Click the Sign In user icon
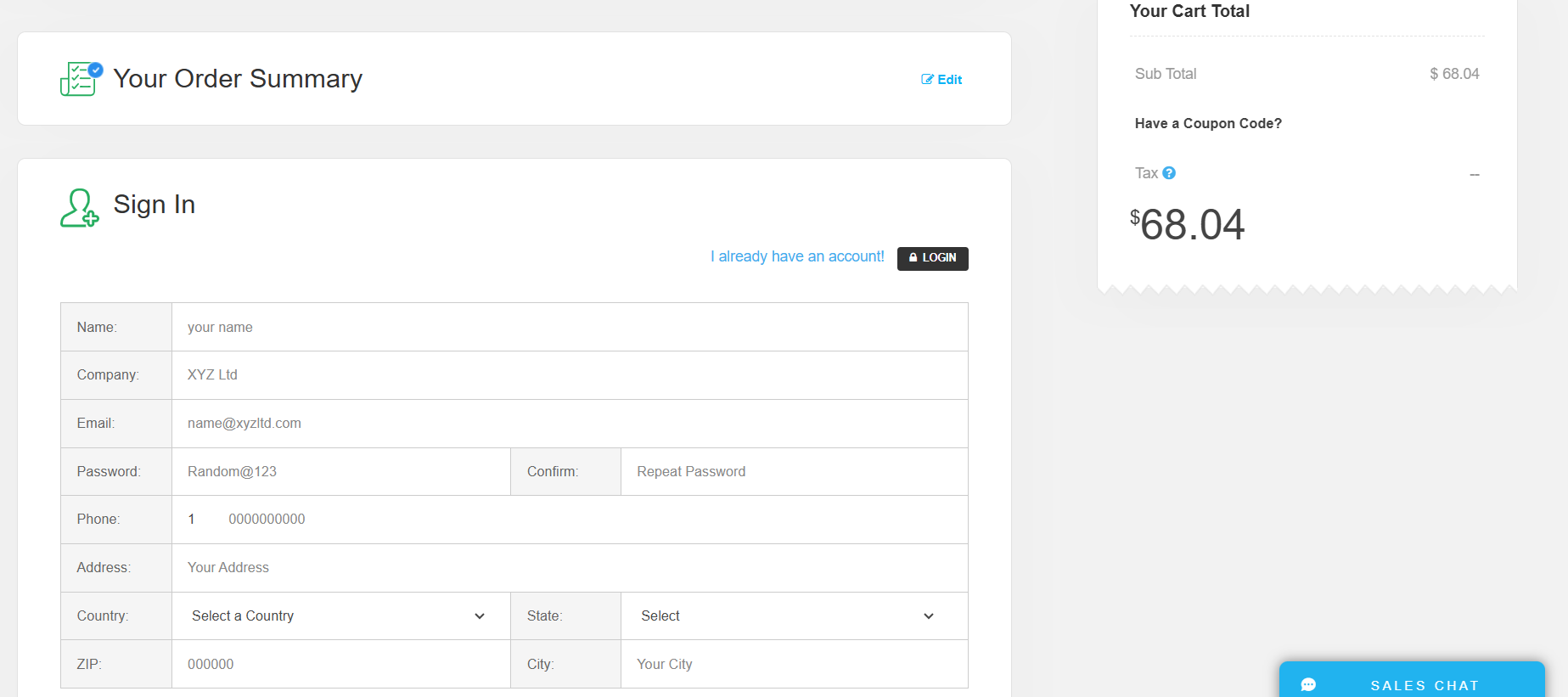Screen dimensions: 1568x697 coord(80,208)
